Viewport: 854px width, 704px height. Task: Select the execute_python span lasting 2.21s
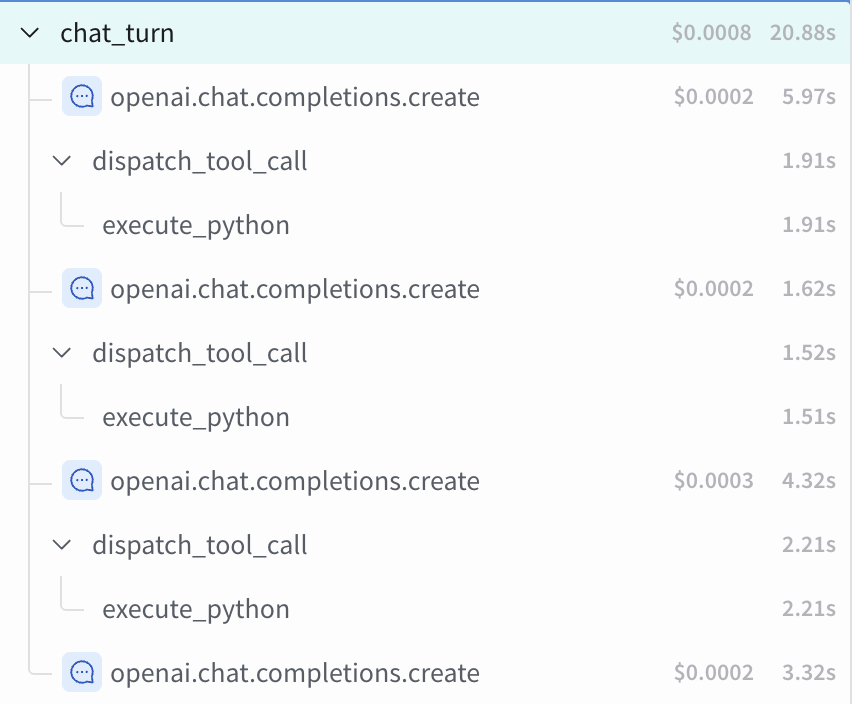click(196, 609)
